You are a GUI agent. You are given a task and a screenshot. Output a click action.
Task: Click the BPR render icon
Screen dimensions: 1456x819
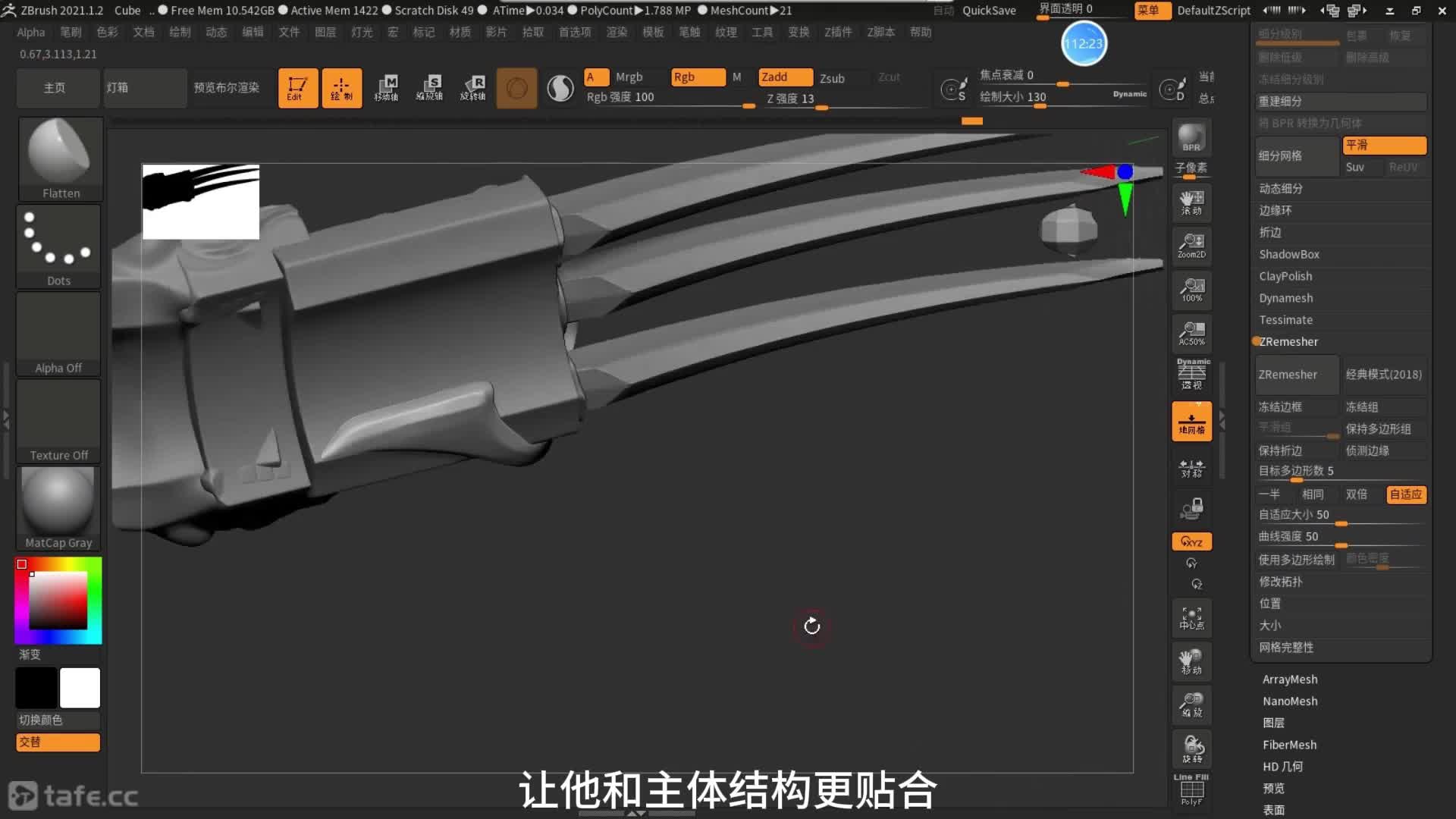point(1191,137)
